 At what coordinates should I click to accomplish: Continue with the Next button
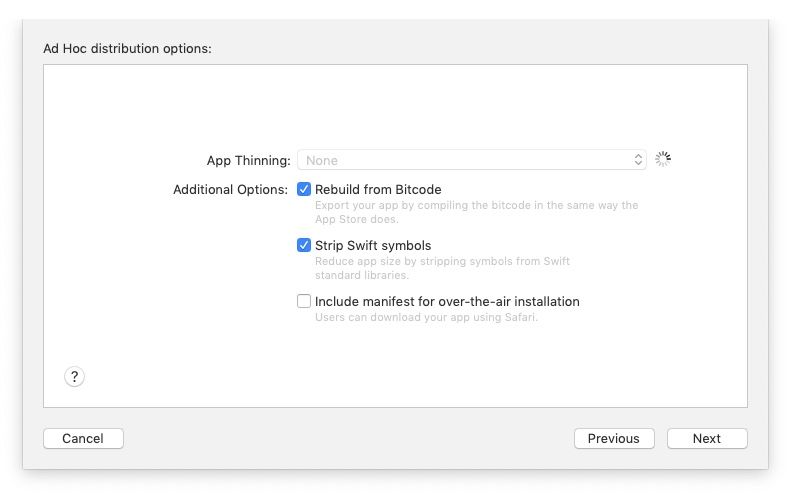pyautogui.click(x=707, y=438)
